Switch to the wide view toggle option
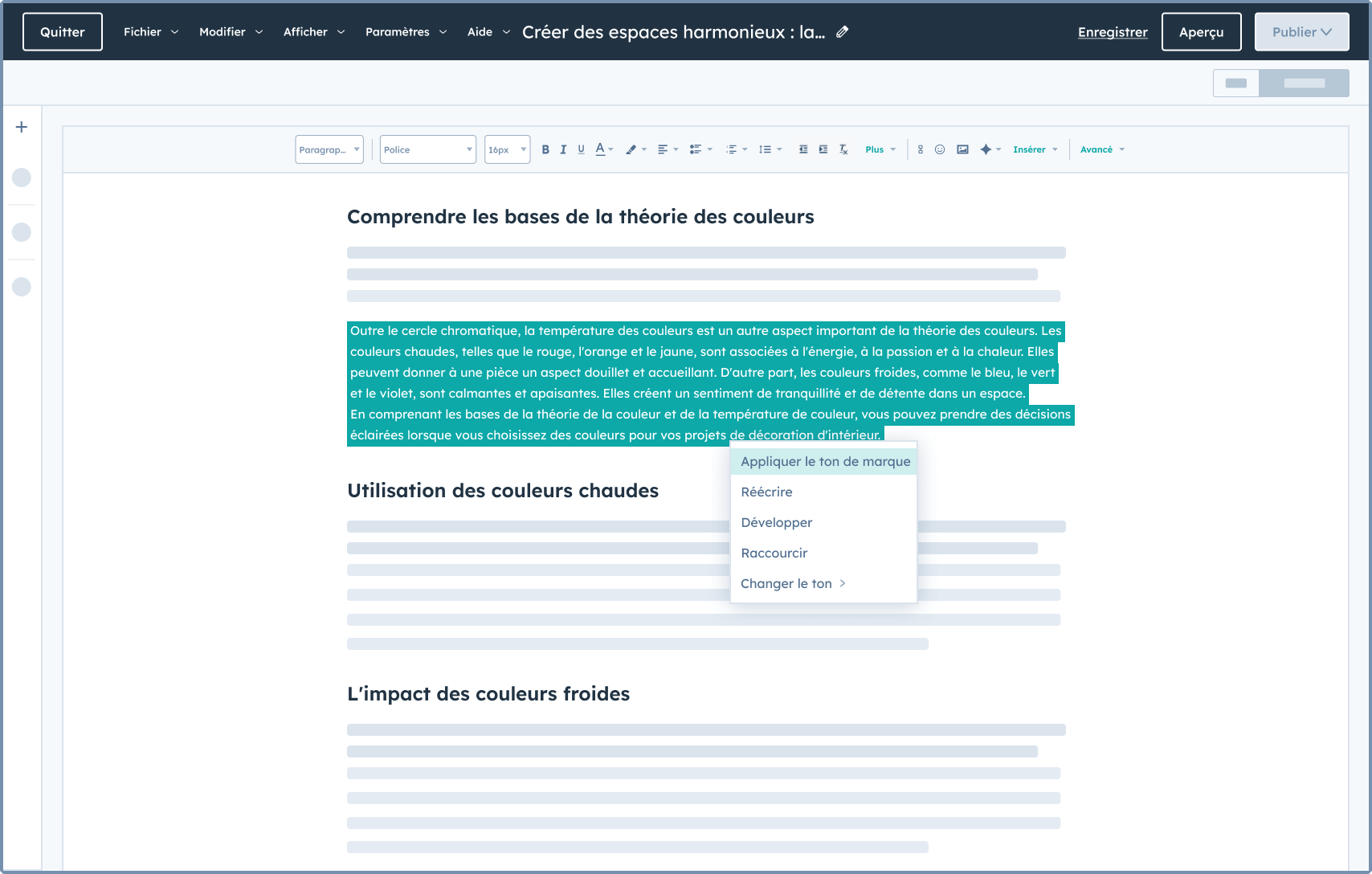Viewport: 1372px width, 874px height. [1304, 84]
